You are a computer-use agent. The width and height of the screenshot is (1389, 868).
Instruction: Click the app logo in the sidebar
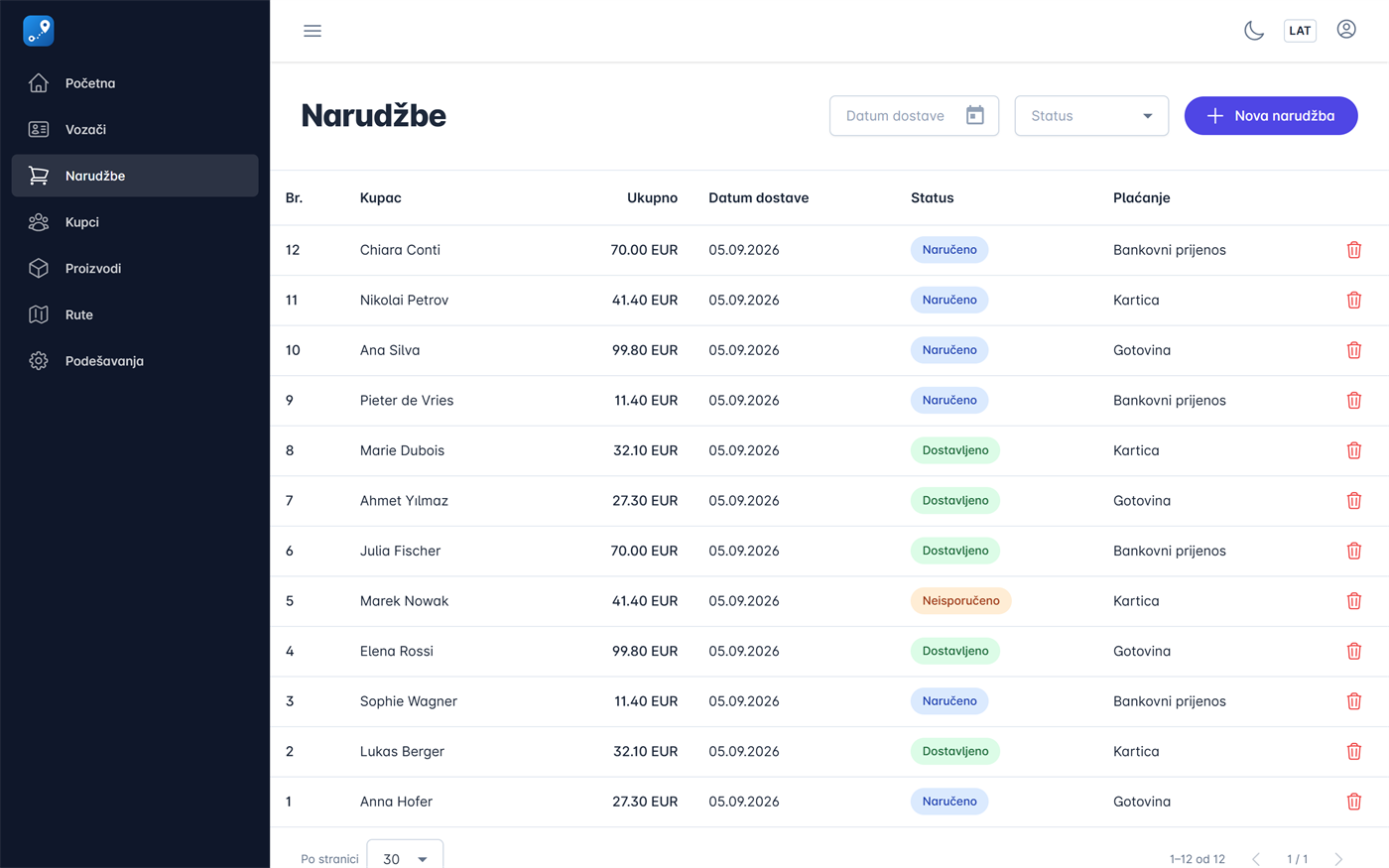(39, 31)
